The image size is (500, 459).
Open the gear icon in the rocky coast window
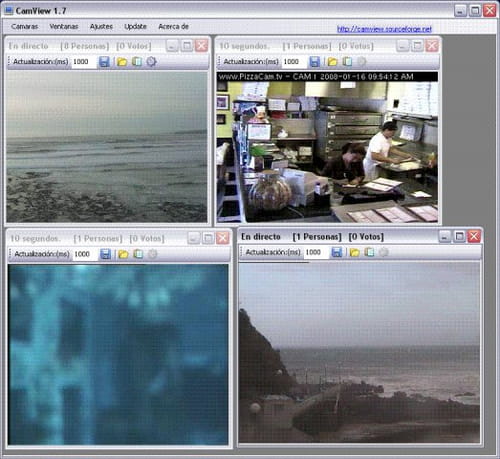[384, 252]
